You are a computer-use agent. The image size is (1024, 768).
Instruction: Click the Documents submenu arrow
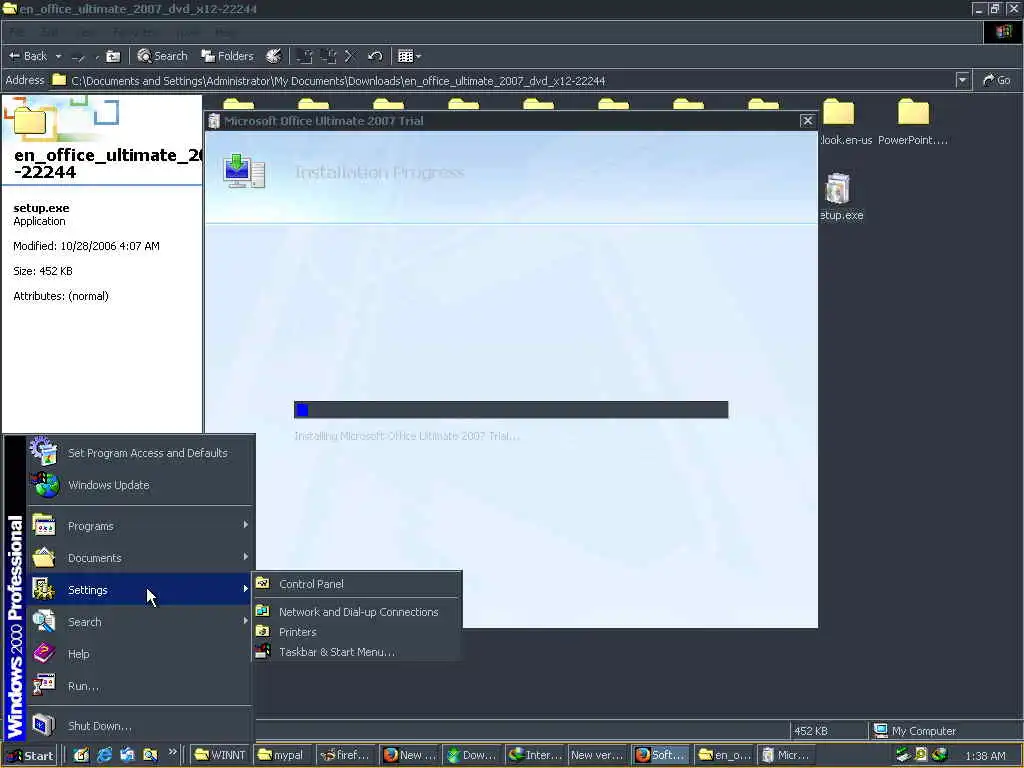tap(246, 556)
